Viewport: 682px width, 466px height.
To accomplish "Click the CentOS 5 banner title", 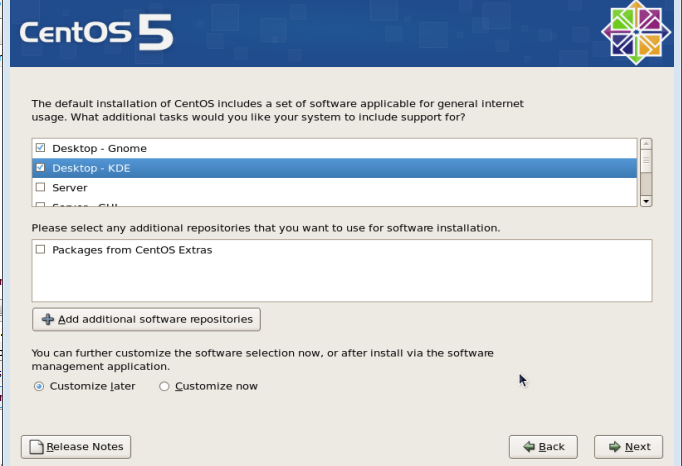I will [97, 32].
